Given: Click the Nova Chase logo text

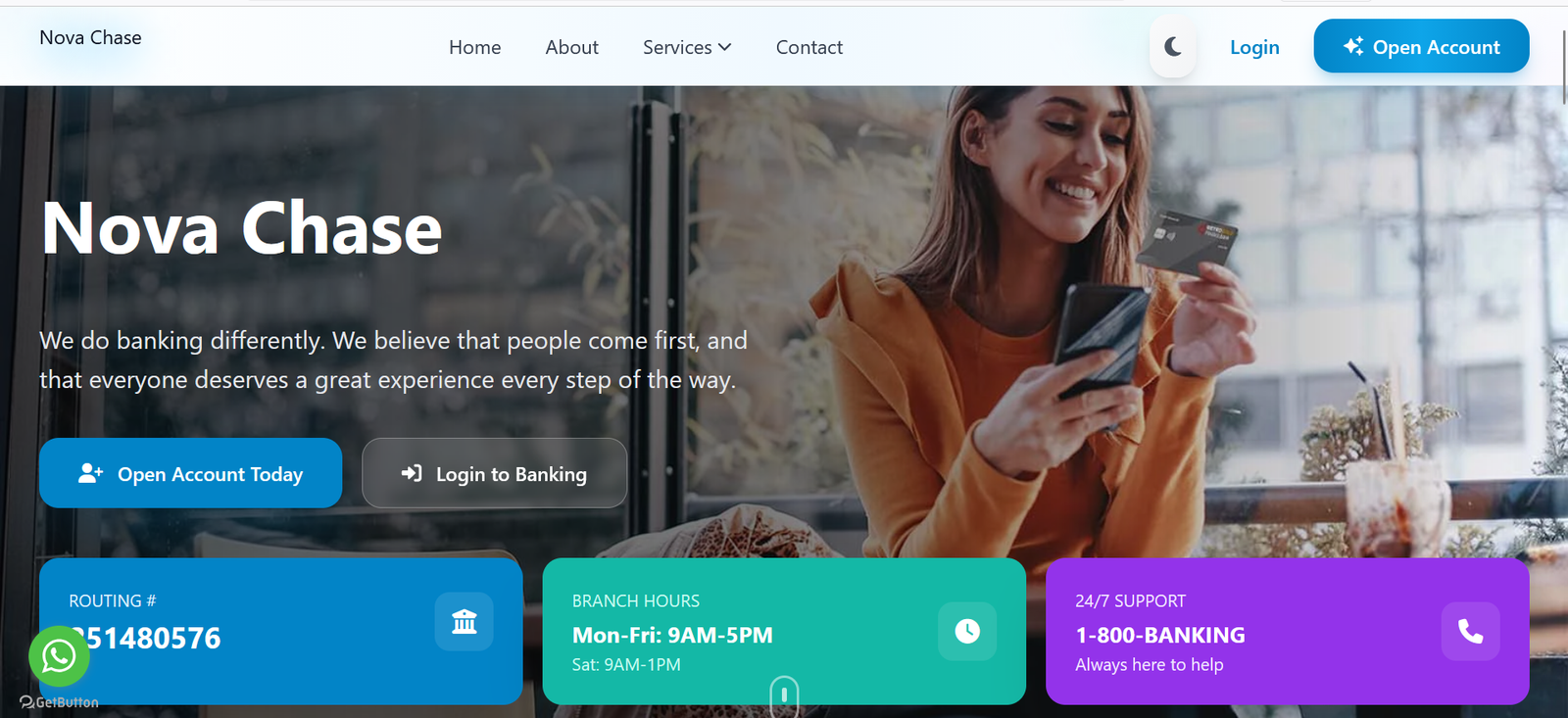Looking at the screenshot, I should [x=90, y=37].
